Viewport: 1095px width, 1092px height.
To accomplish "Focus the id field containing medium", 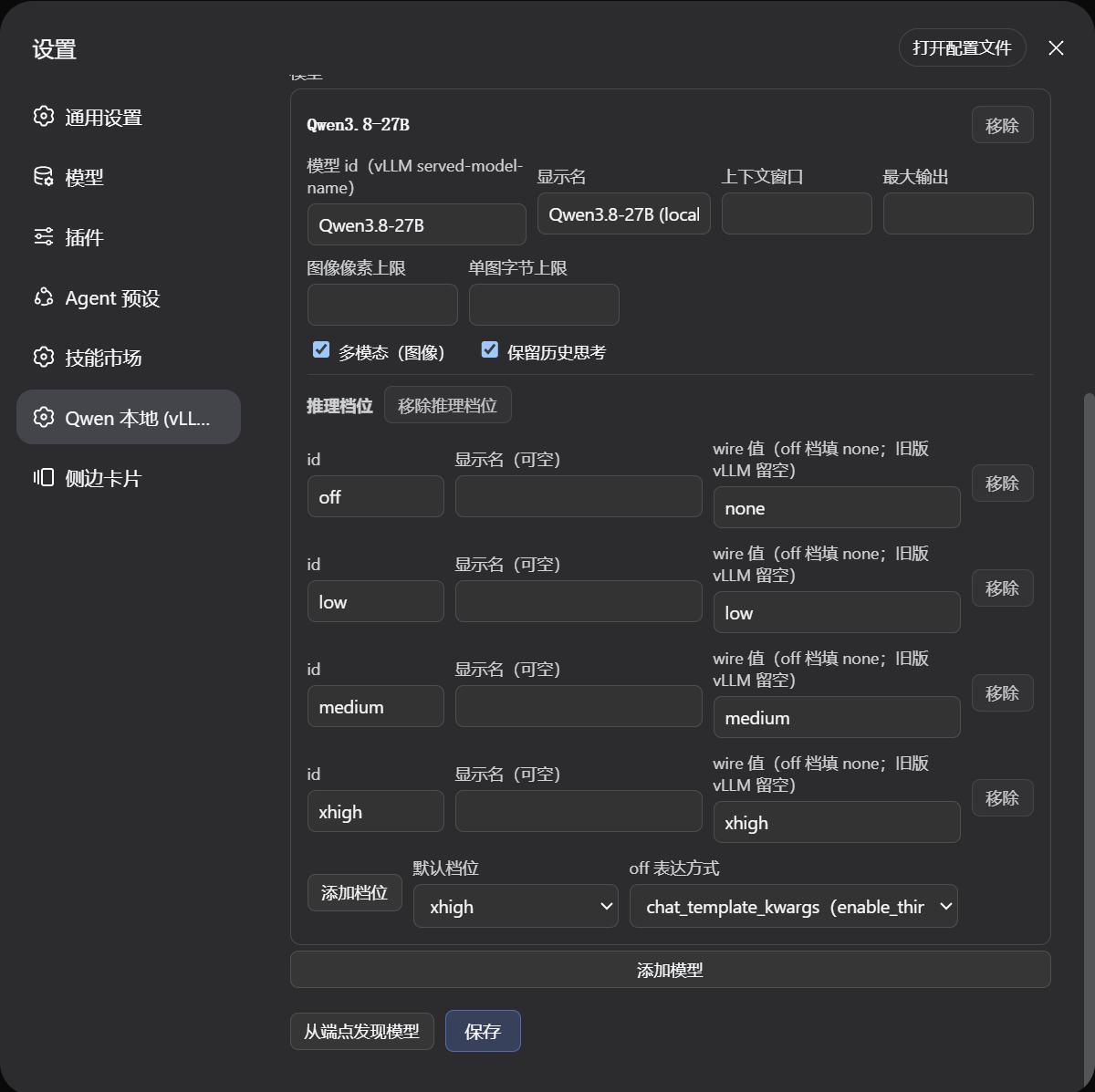I will (376, 706).
